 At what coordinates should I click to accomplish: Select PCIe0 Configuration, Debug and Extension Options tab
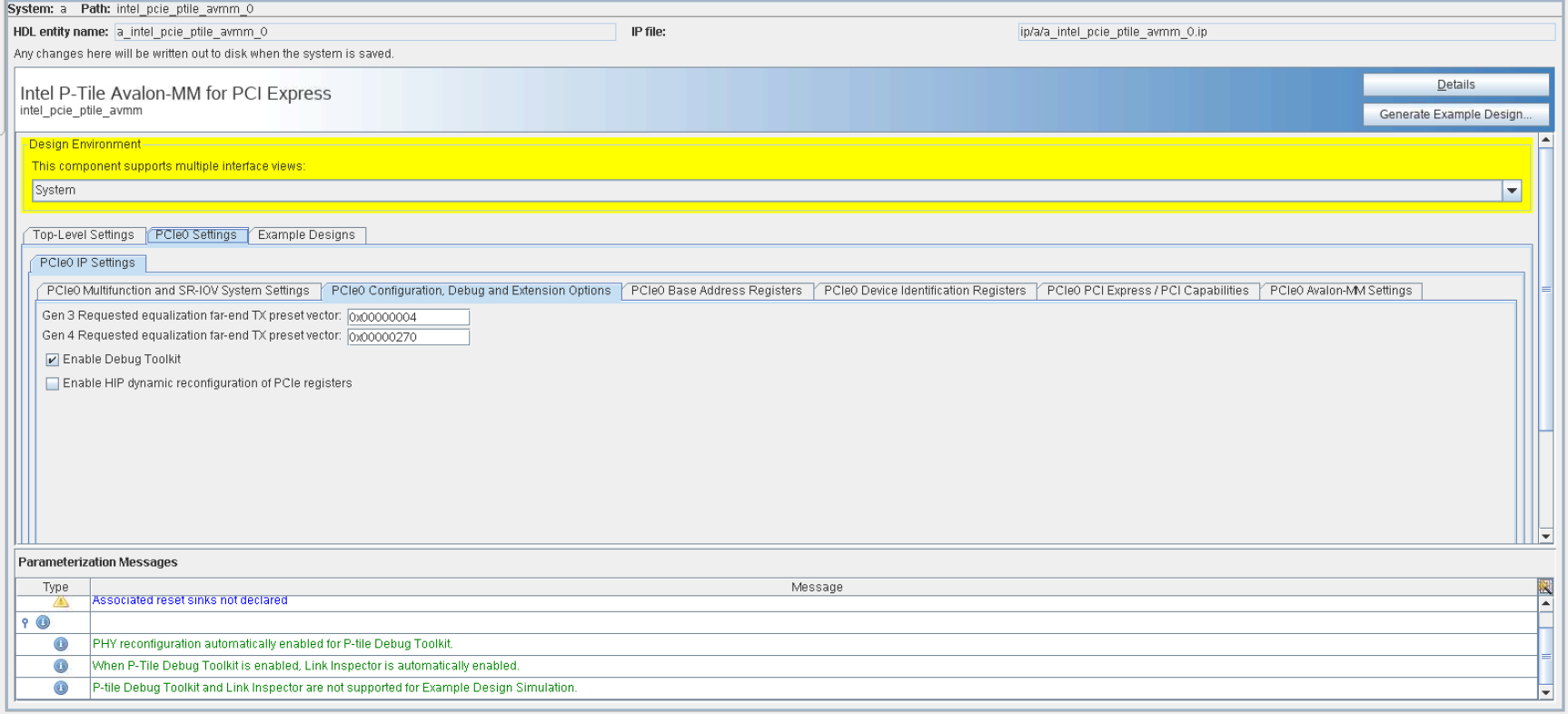pos(471,292)
